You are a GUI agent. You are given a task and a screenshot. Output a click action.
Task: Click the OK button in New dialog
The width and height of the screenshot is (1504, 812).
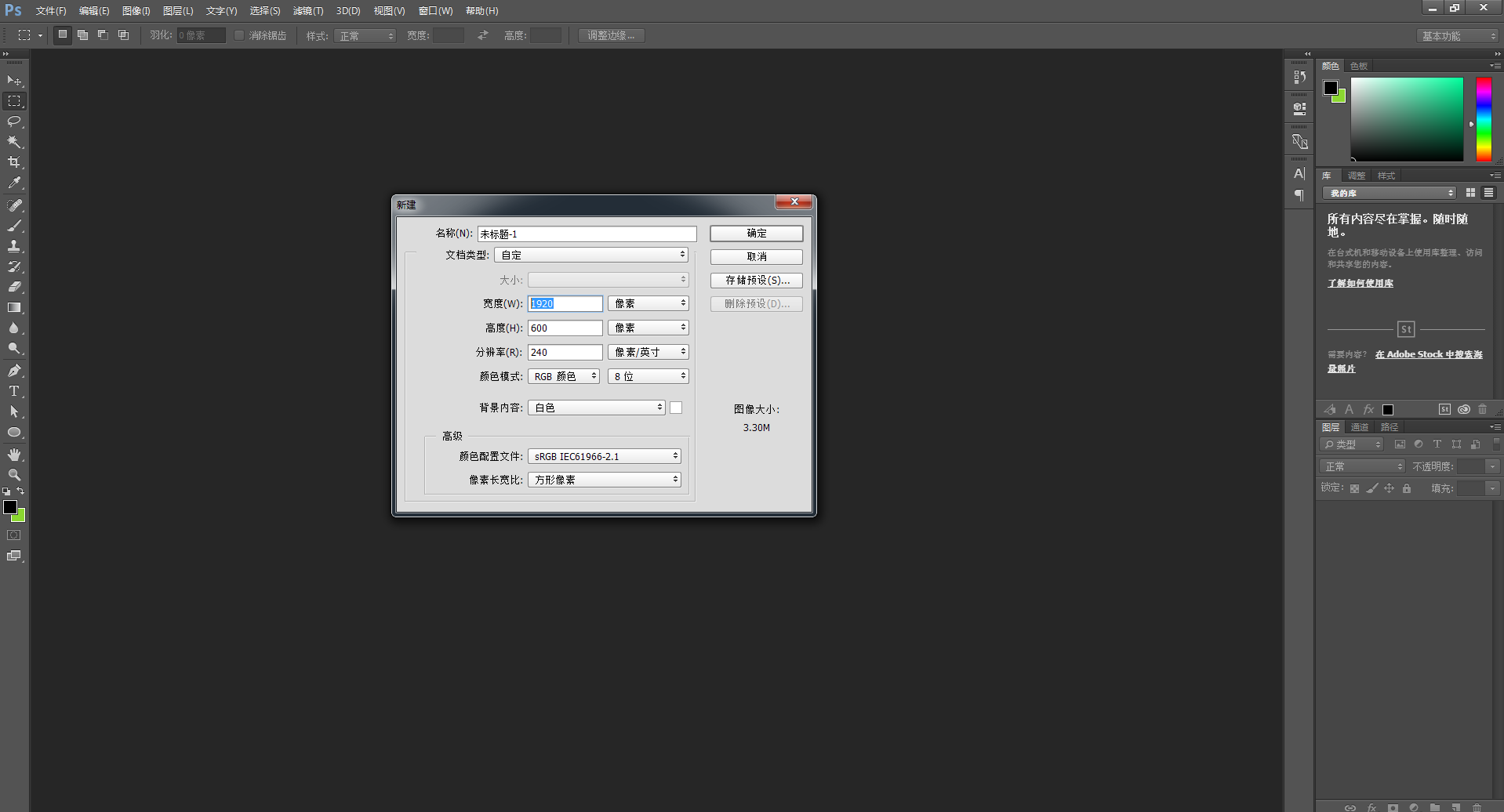click(756, 234)
